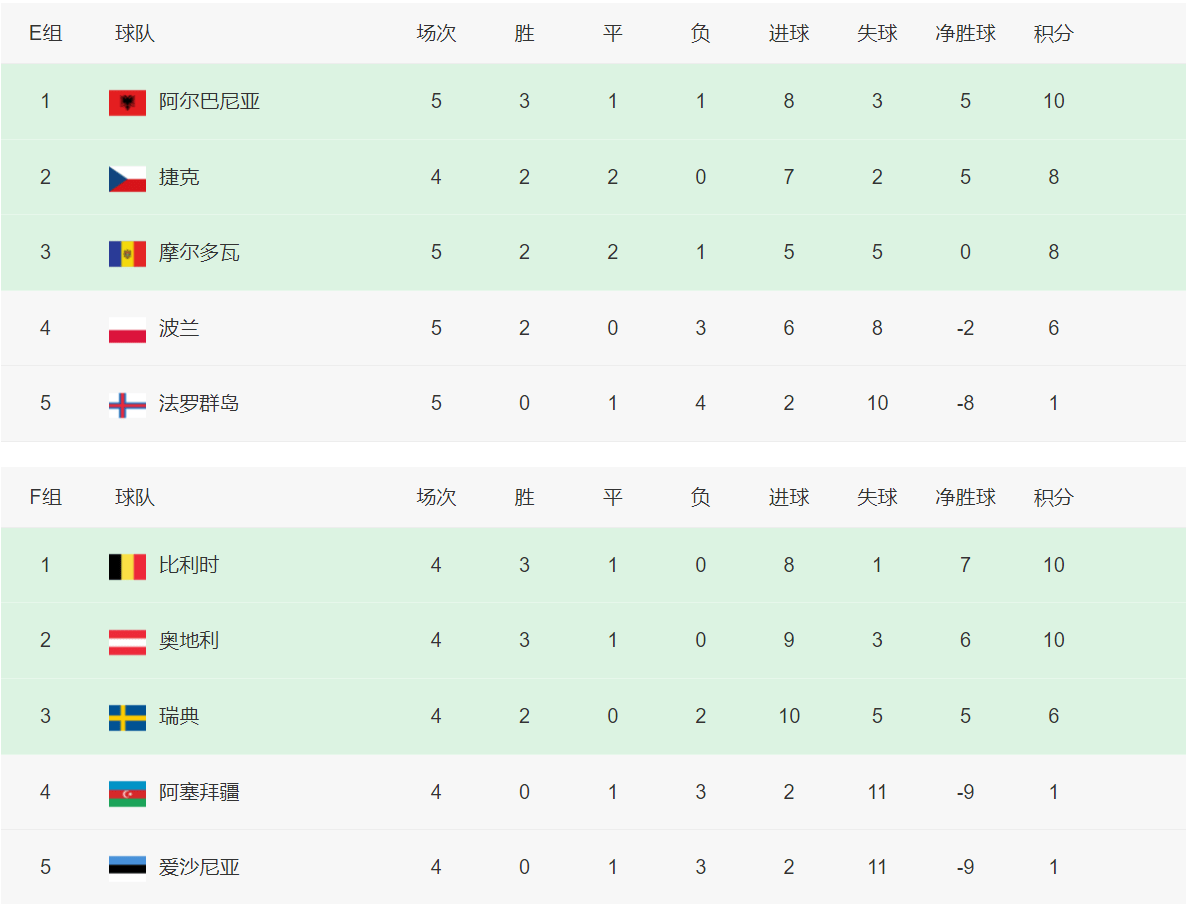Select the 波兰 team name
This screenshot has height=904, width=1190.
point(179,328)
